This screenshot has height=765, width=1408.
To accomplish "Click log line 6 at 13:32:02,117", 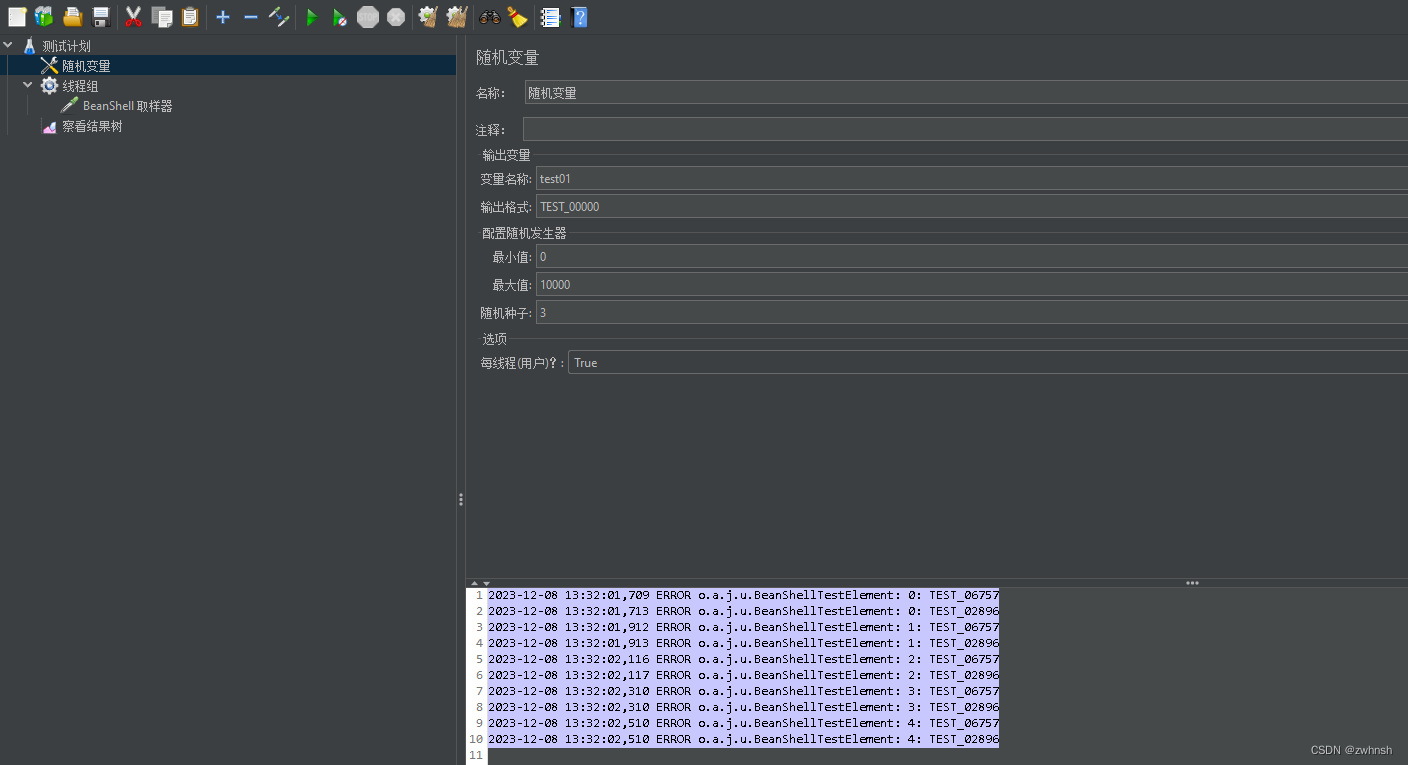I will pos(743,675).
